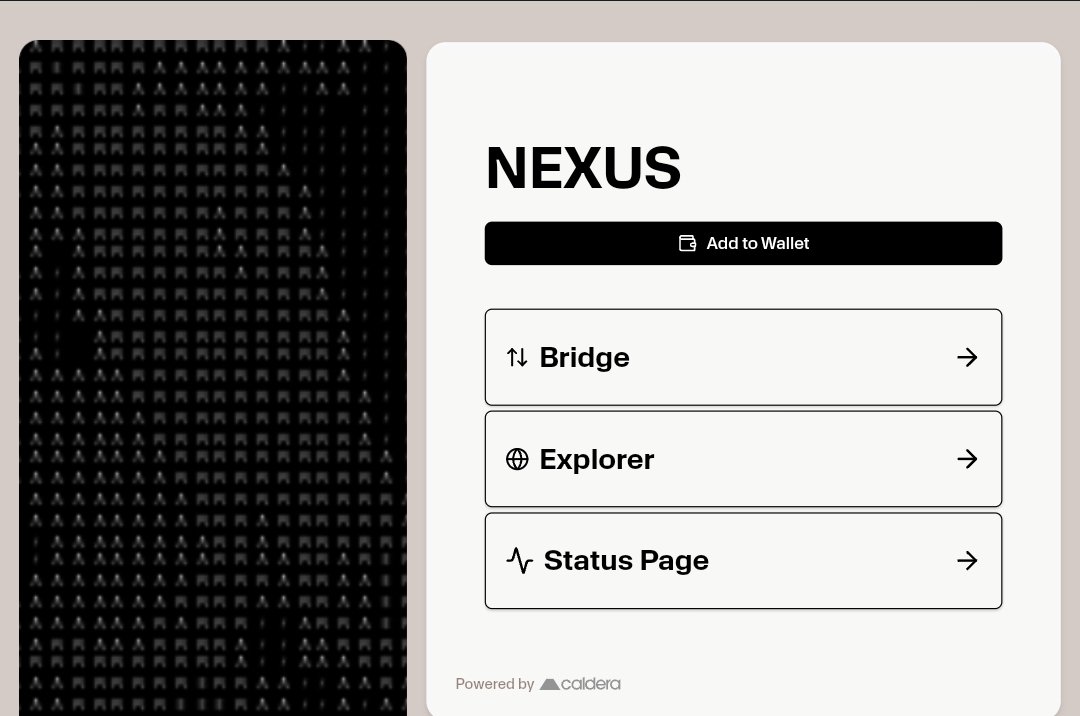Select the Explorer card

click(743, 459)
